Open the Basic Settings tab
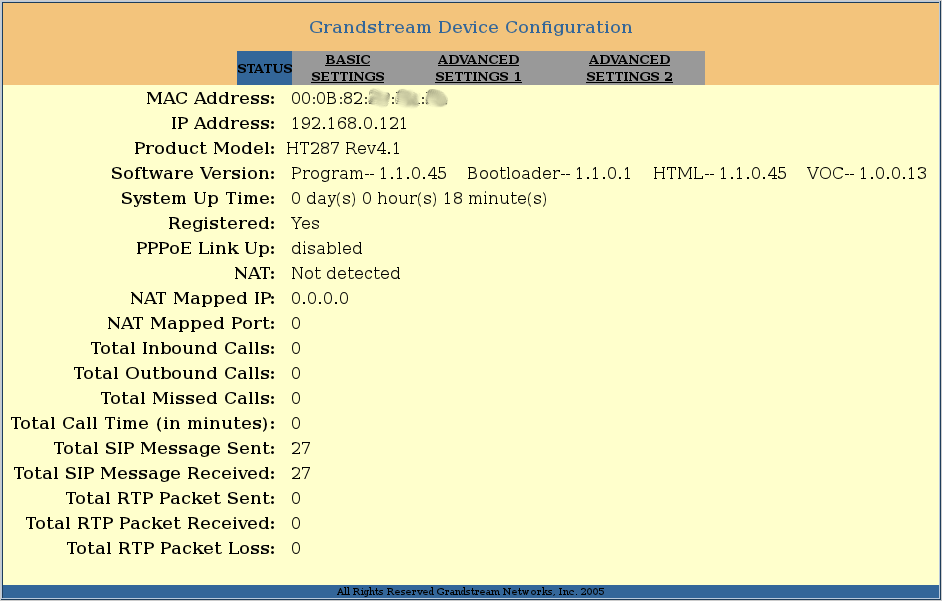 coord(347,68)
